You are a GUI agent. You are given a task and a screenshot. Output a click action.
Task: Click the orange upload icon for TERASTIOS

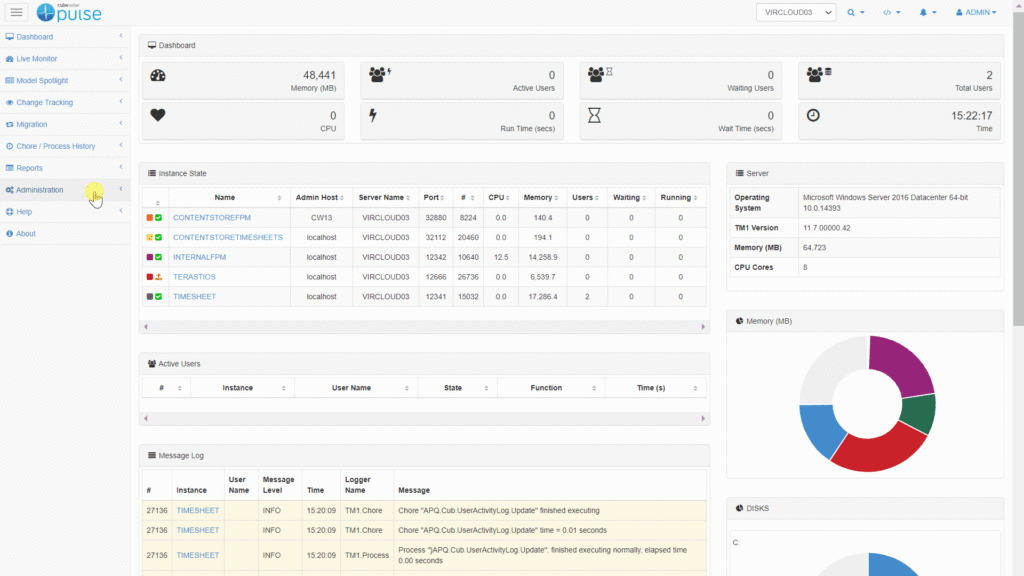[159, 277]
